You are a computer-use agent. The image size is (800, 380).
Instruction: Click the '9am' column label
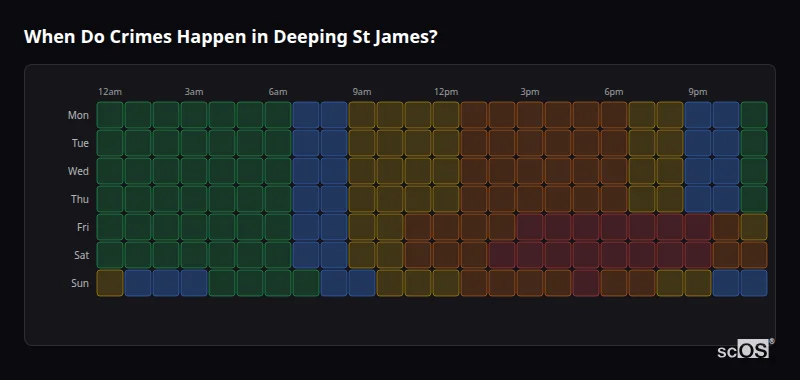362,92
